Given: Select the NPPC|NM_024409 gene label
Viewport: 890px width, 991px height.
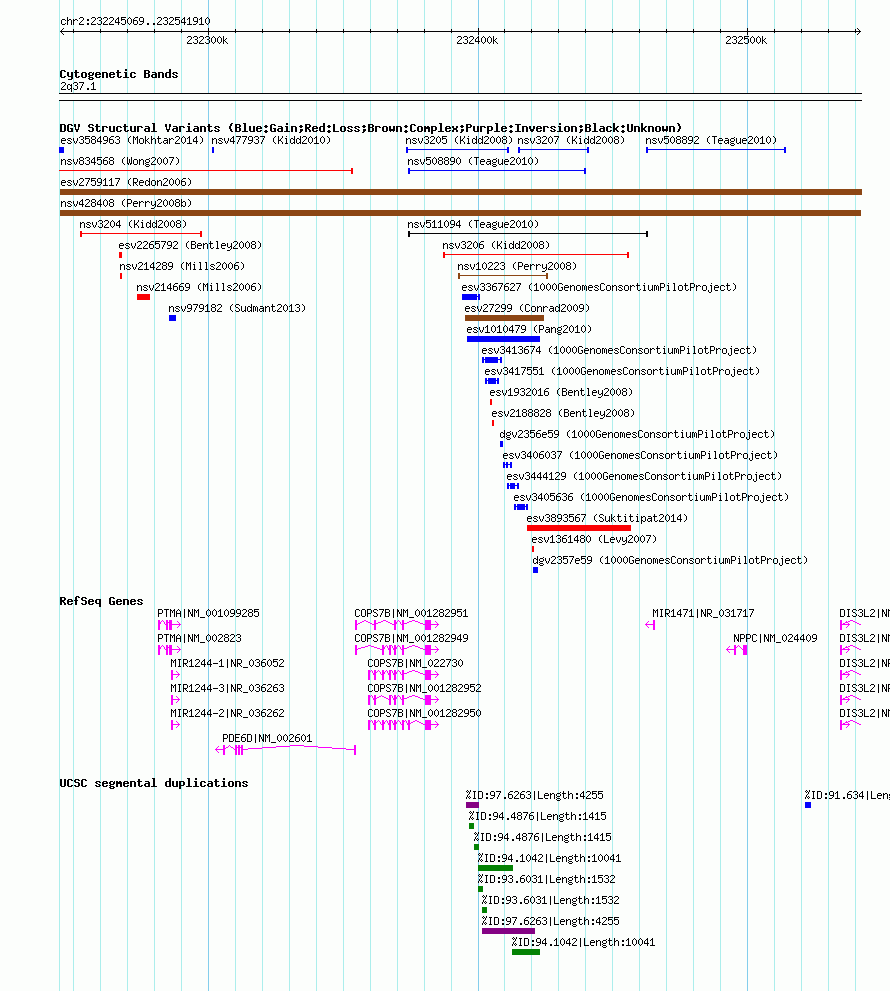Looking at the screenshot, I should coord(775,638).
